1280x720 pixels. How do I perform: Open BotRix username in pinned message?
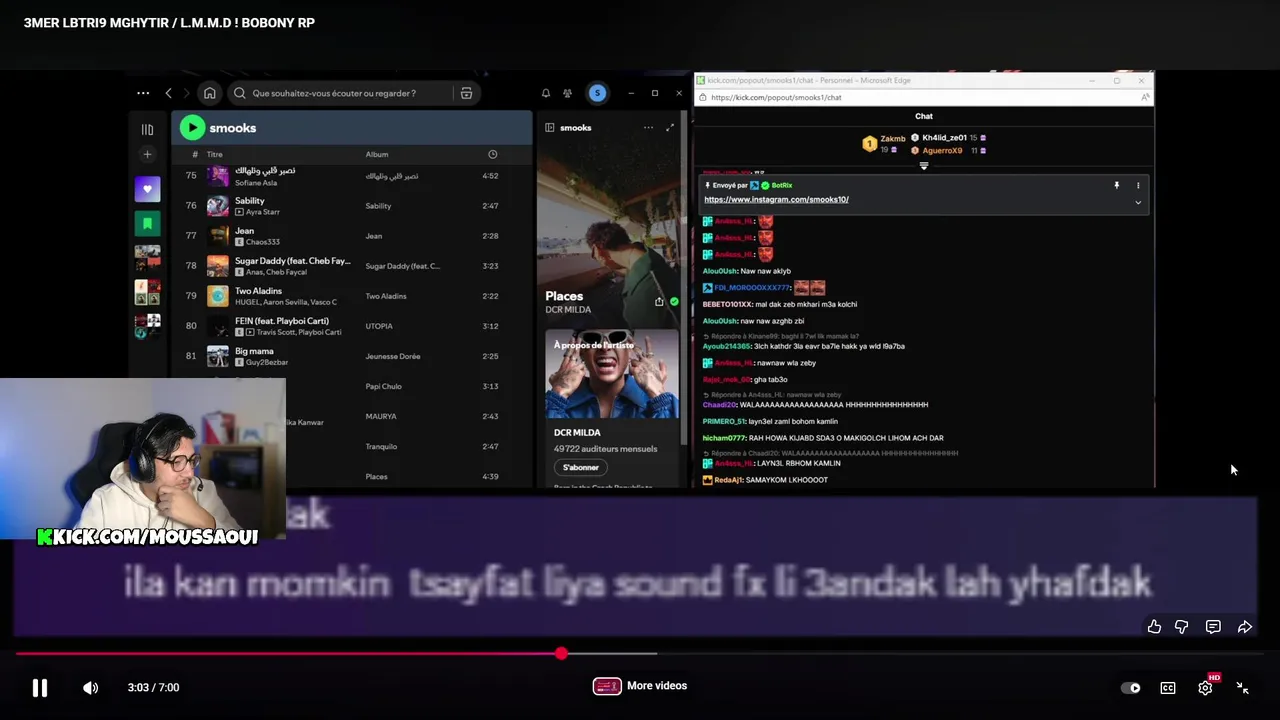(782, 185)
